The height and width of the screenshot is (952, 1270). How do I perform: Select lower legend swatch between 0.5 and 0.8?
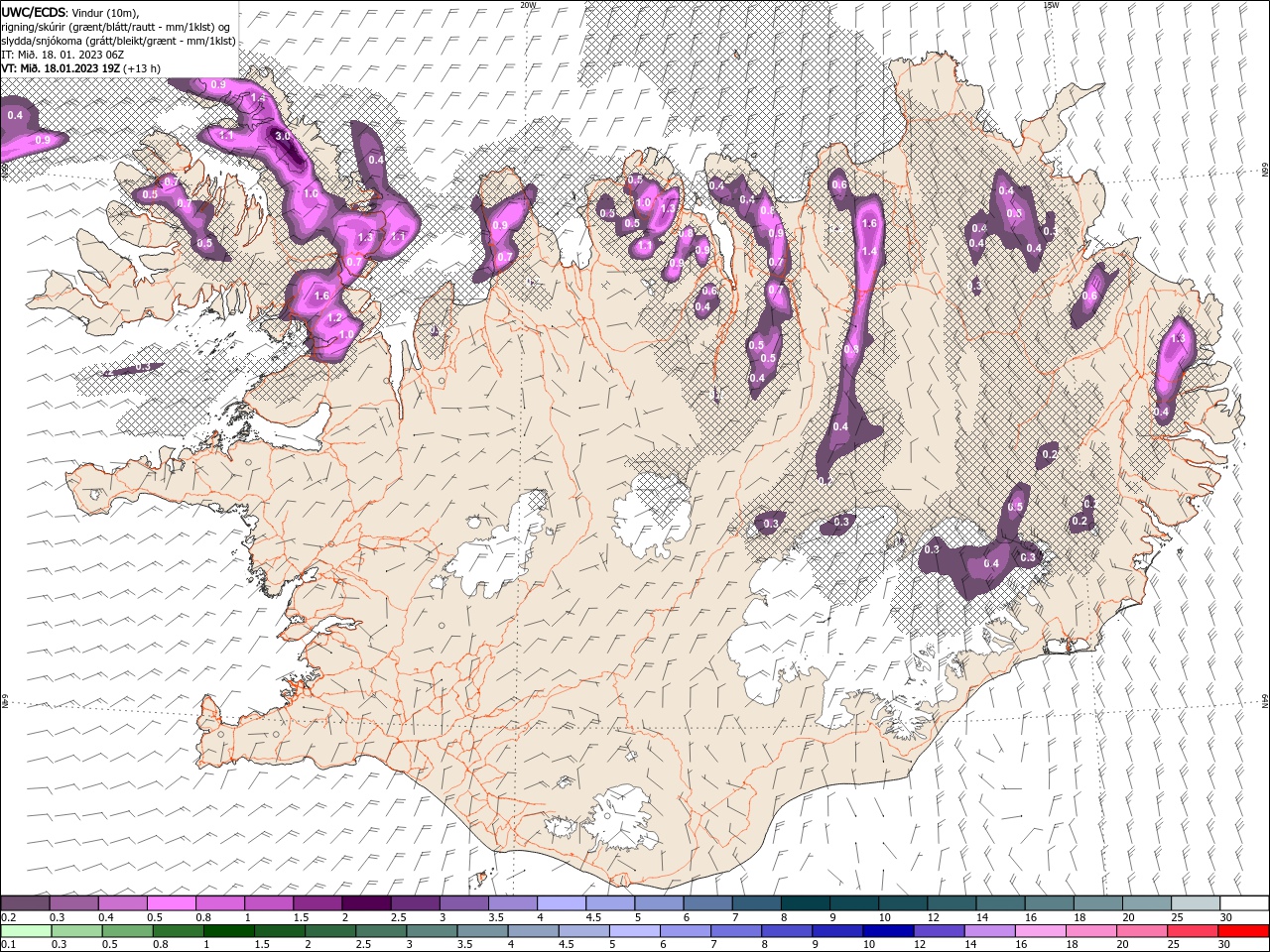127,930
